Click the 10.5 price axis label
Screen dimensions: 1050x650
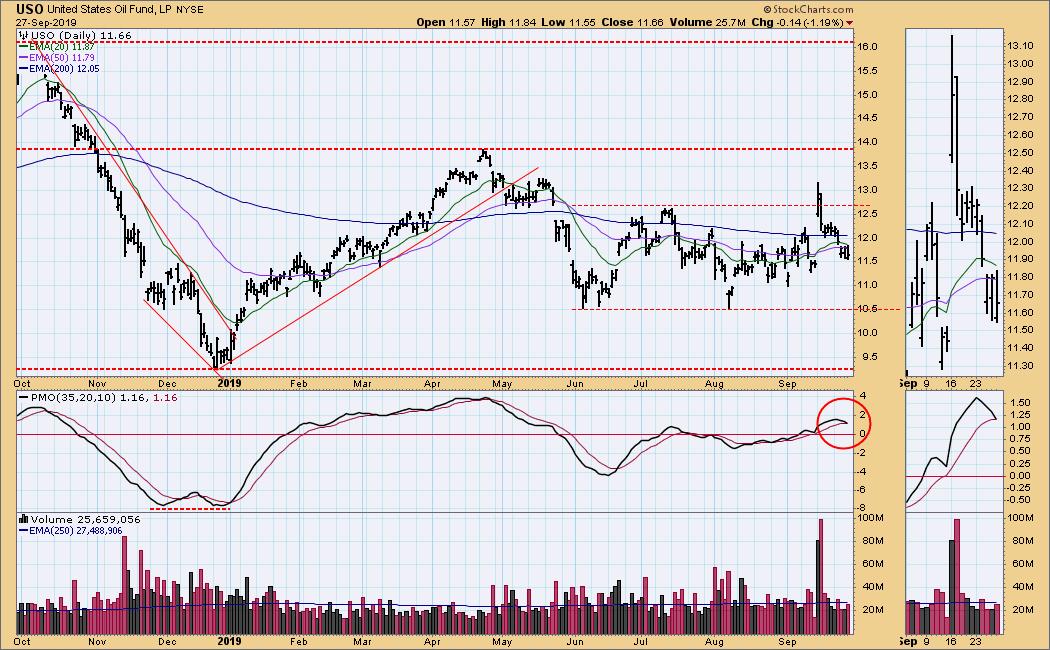click(868, 309)
